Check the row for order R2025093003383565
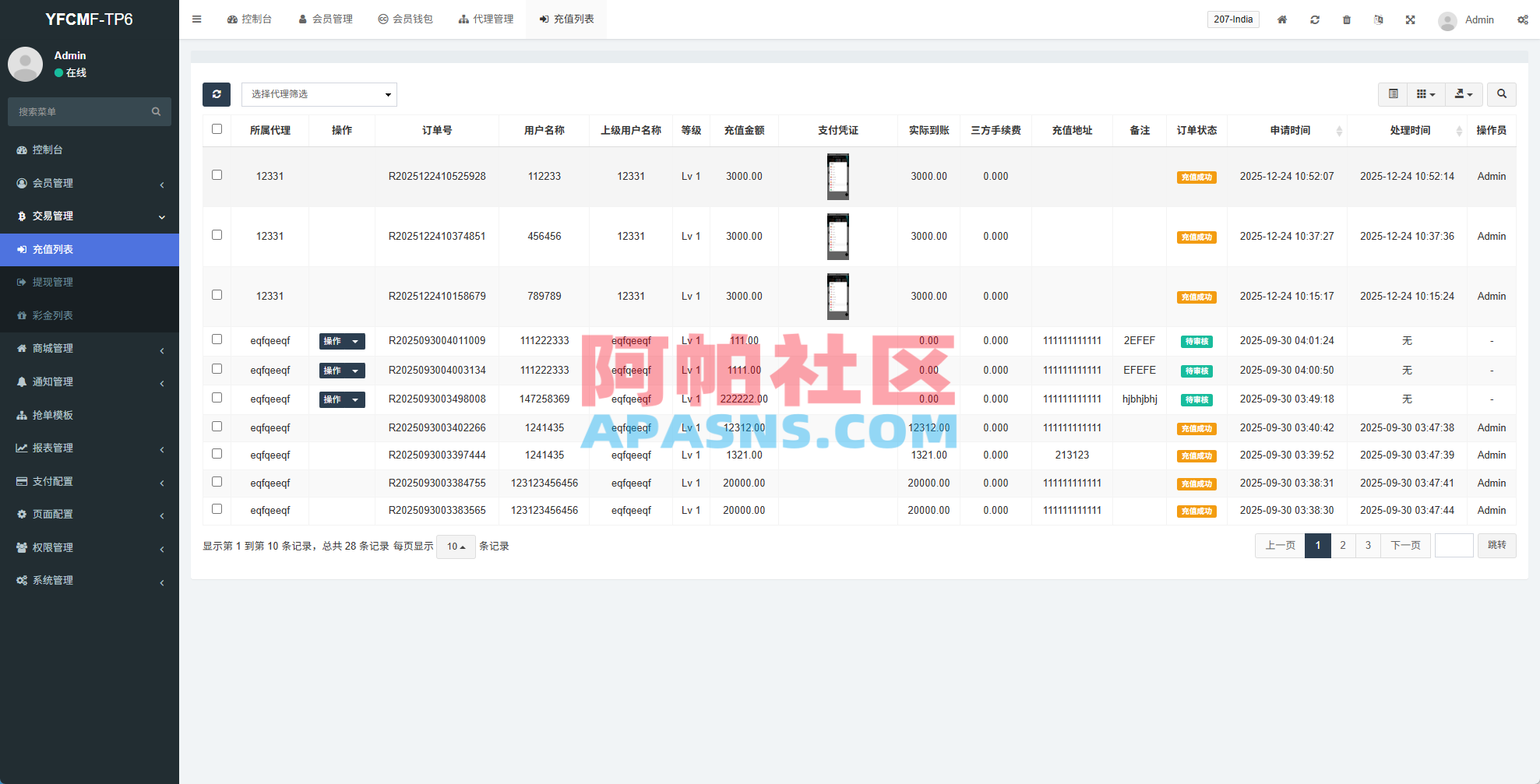The height and width of the screenshot is (784, 1540). pos(217,509)
